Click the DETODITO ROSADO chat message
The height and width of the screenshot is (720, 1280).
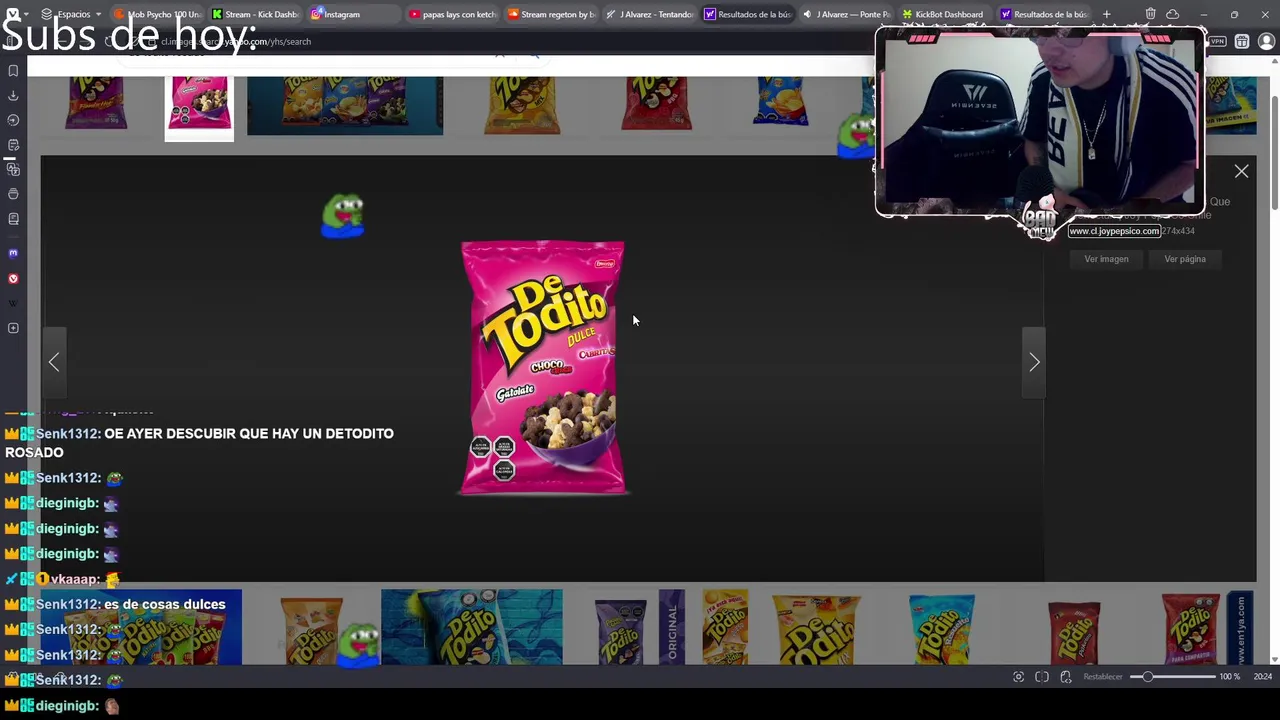pos(200,443)
